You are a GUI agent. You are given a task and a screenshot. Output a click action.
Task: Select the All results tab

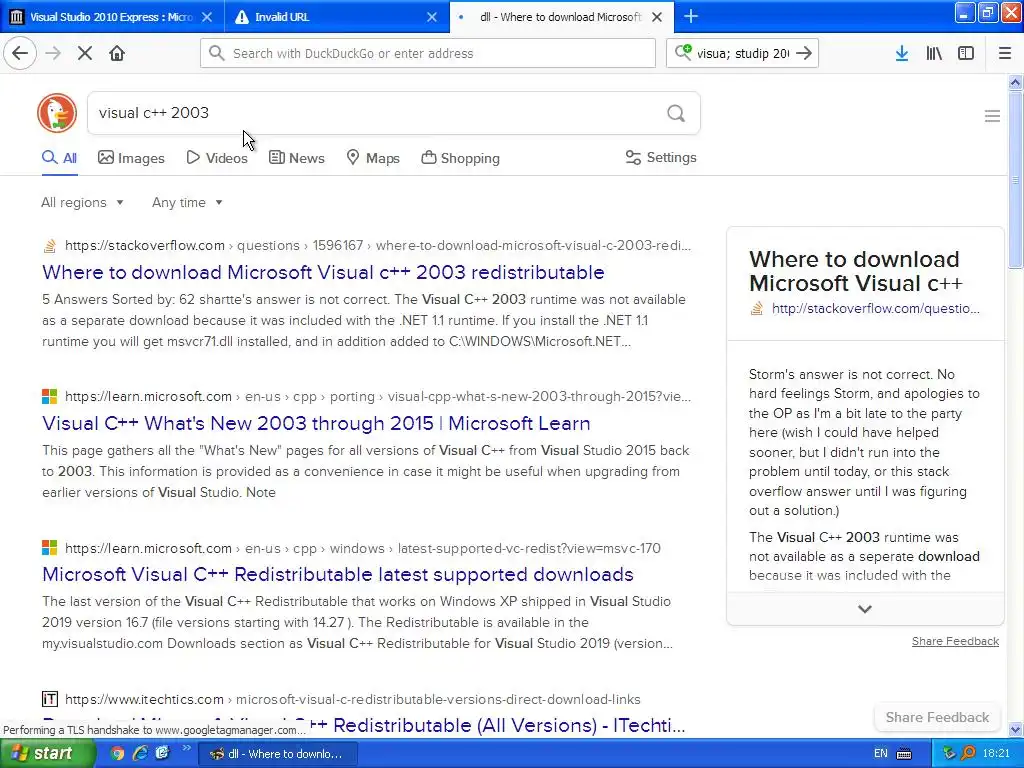[59, 158]
